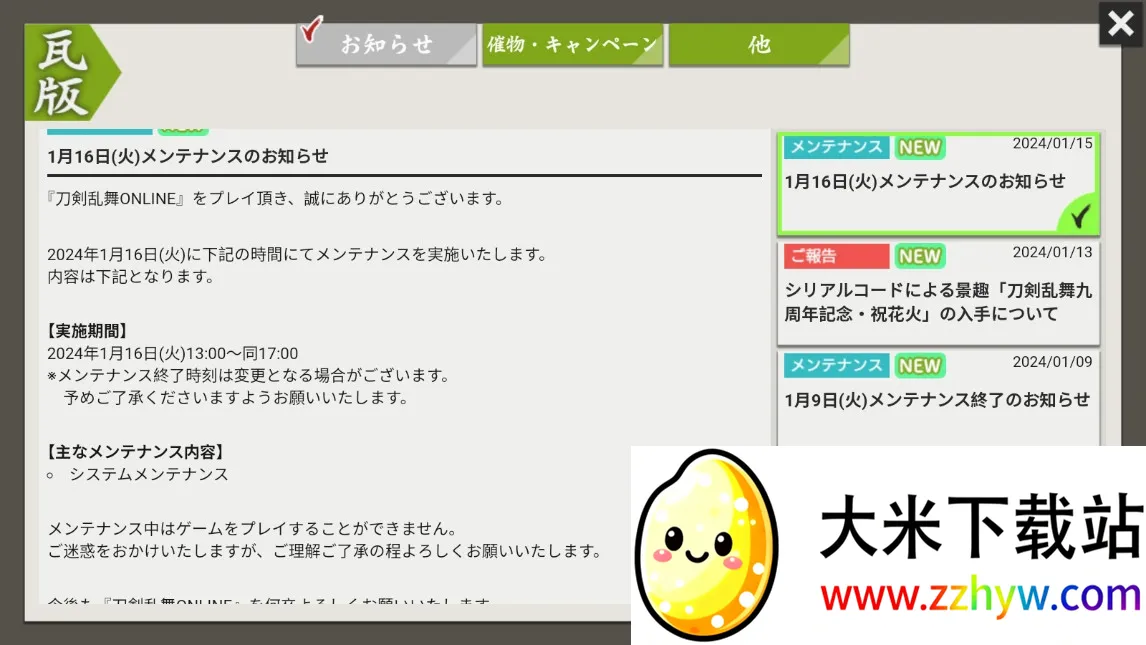Open the 催物・キャンペーン tab
1146x645 pixels.
[x=572, y=45]
